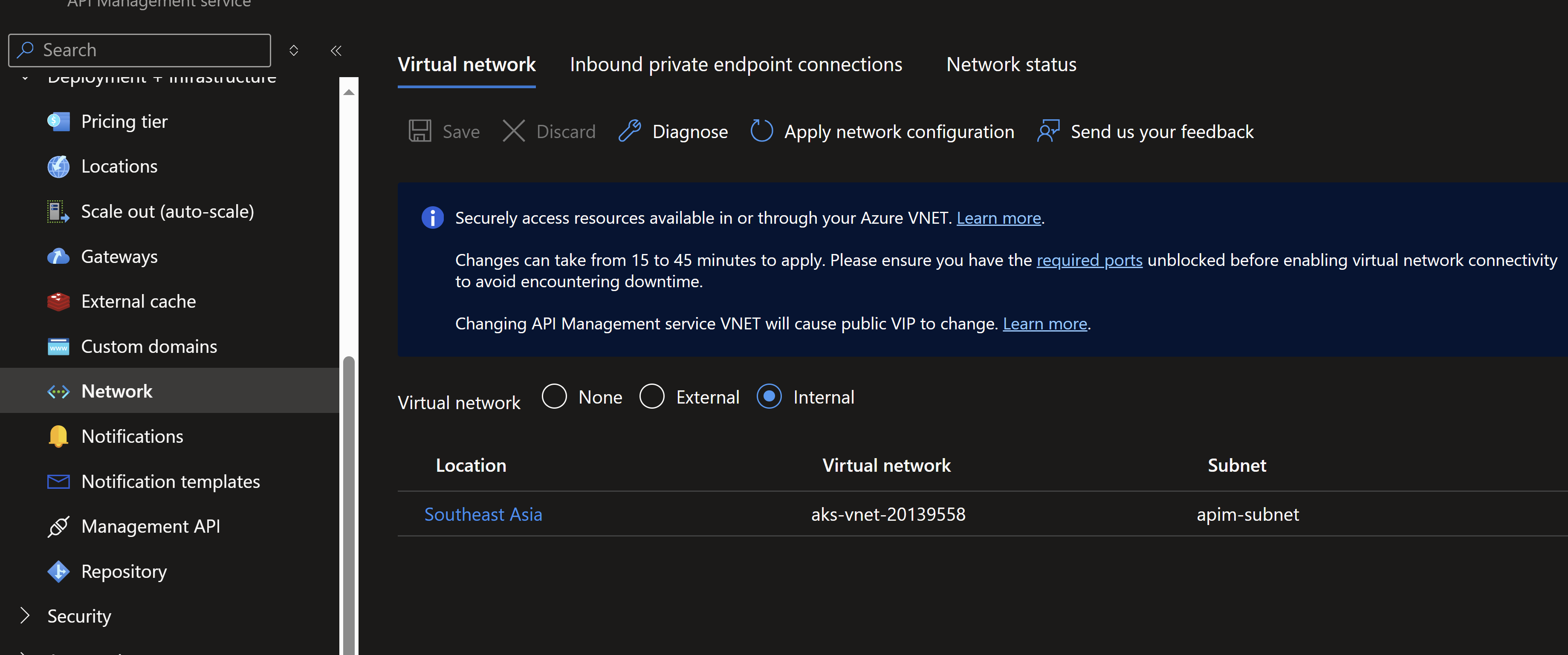Open Custom domains configuration
Screen dimensions: 1568x655
click(x=149, y=346)
